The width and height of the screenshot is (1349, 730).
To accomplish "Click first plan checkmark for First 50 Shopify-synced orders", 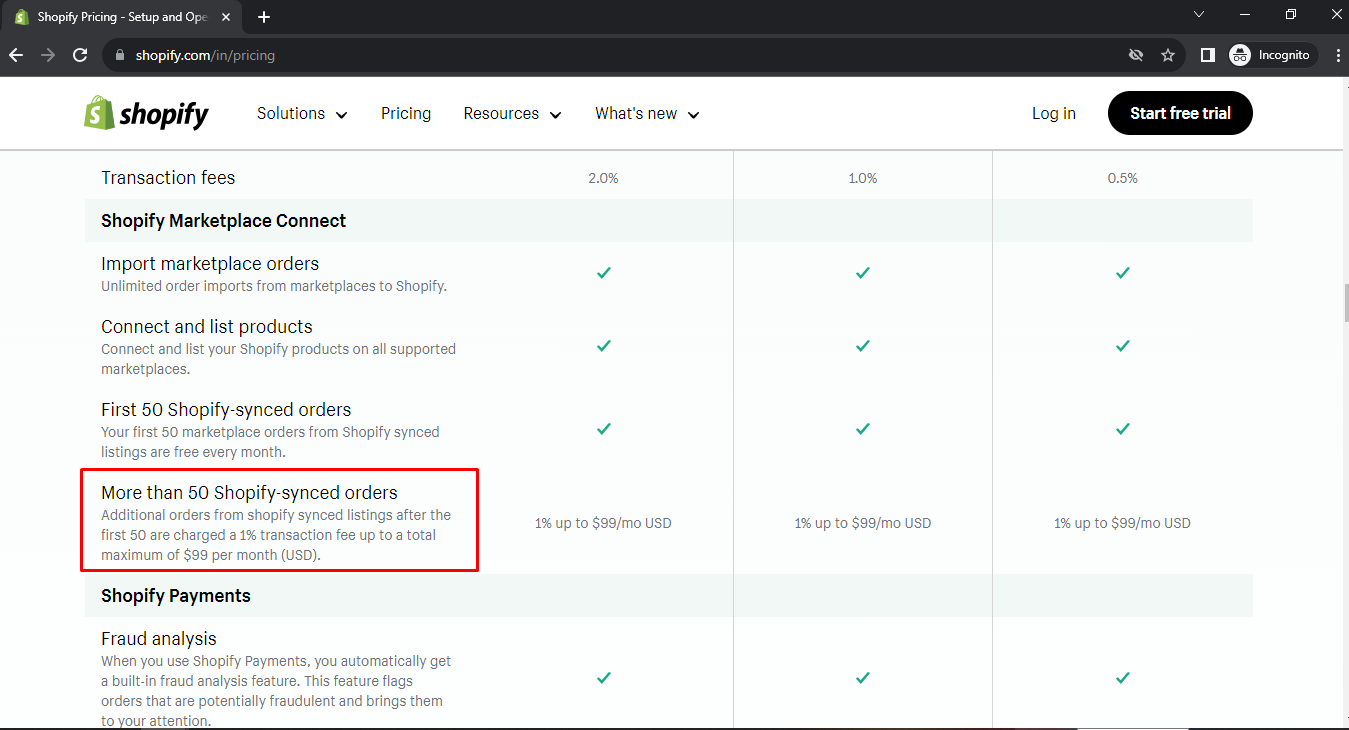I will click(603, 428).
